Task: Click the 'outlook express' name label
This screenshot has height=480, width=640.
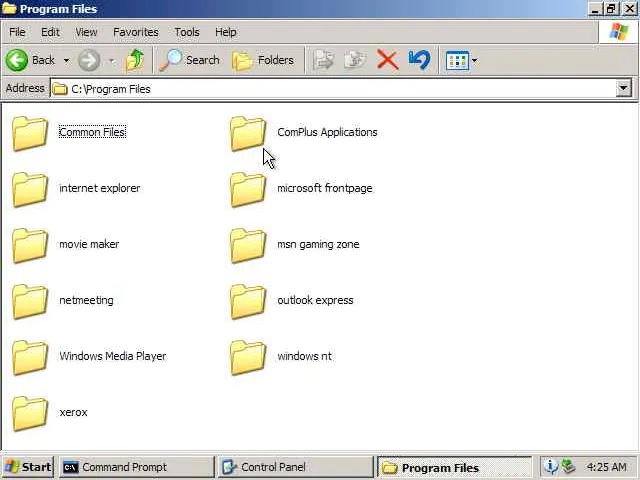Action: pos(315,300)
